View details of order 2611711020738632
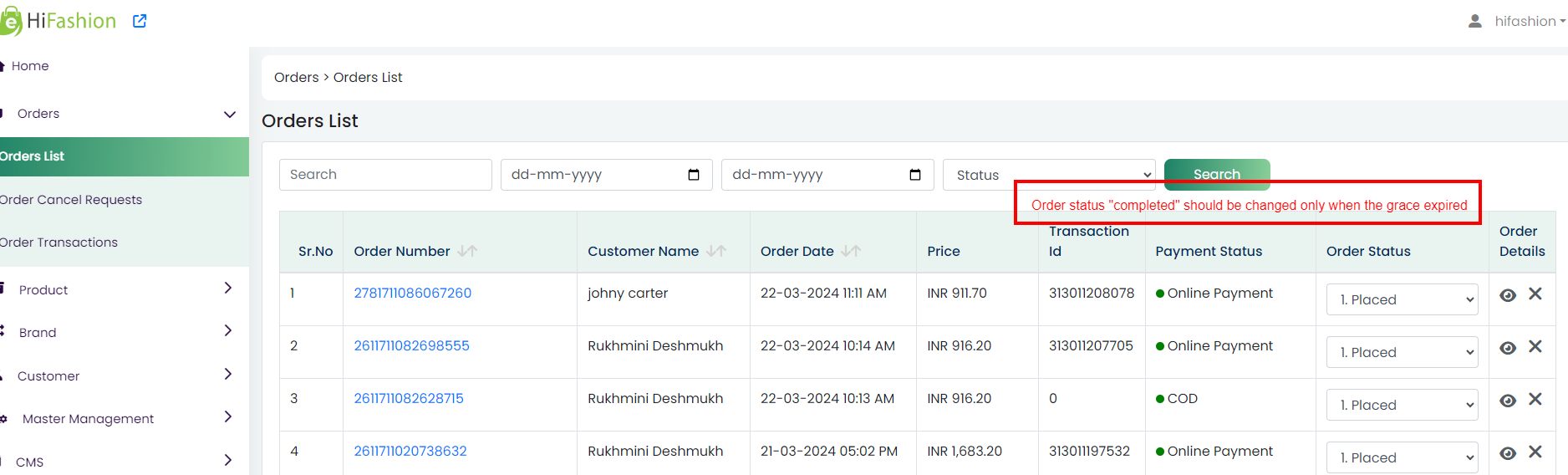1568x475 pixels. [1508, 453]
